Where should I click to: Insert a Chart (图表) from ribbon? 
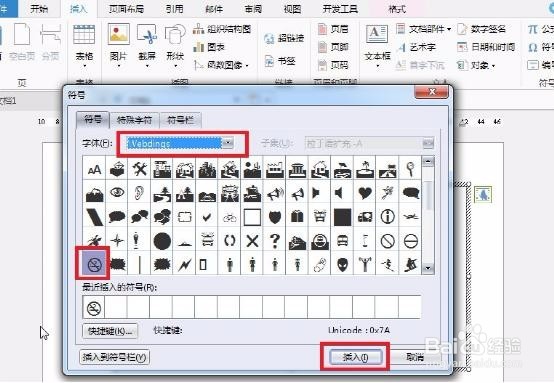click(209, 47)
